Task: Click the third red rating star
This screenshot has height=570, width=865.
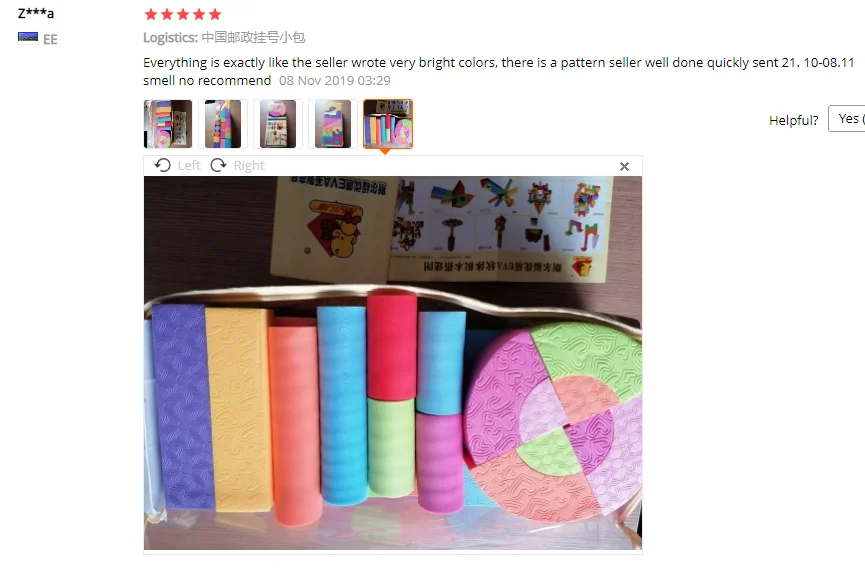Action: (183, 14)
